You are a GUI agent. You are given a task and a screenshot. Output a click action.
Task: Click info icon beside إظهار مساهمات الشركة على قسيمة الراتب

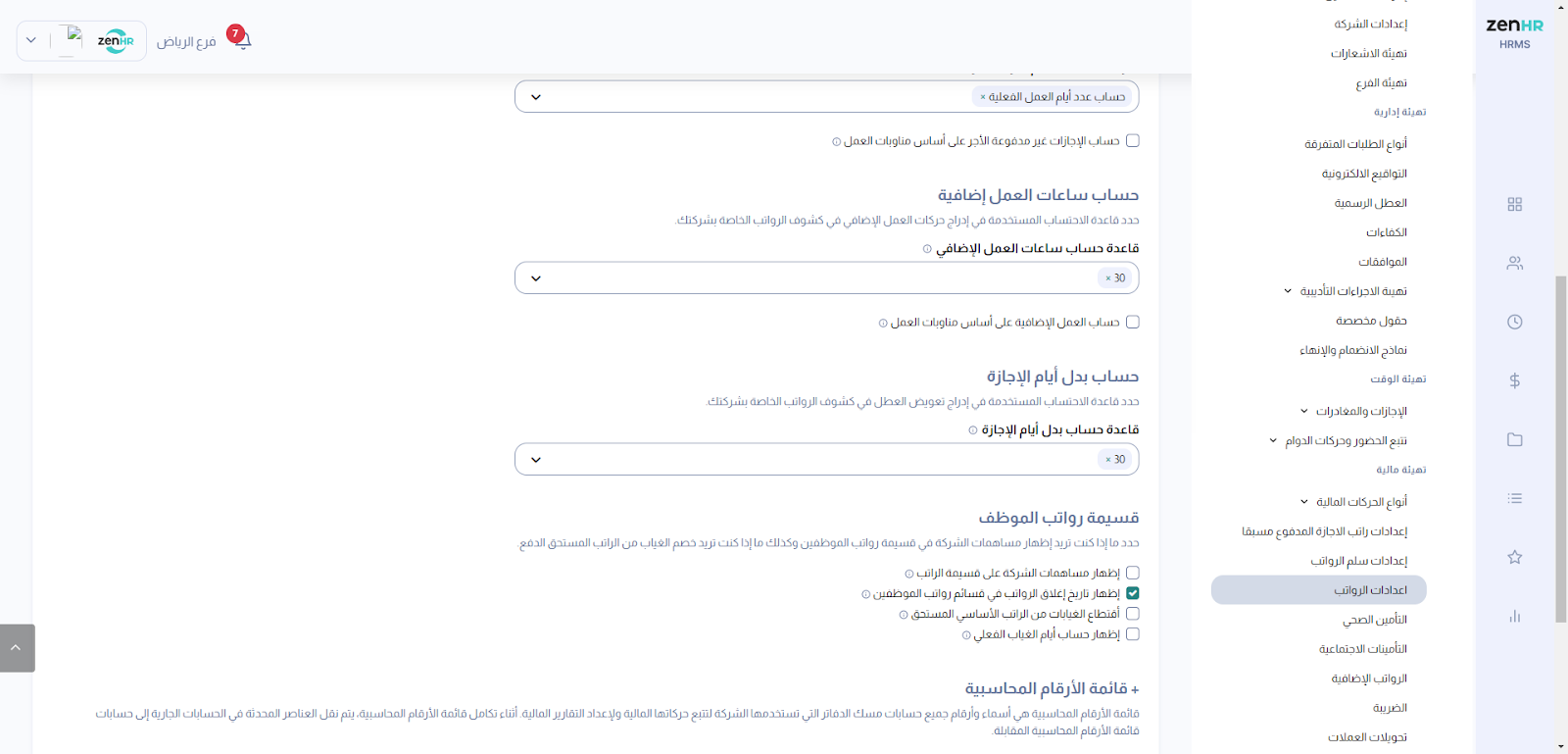[908, 574]
